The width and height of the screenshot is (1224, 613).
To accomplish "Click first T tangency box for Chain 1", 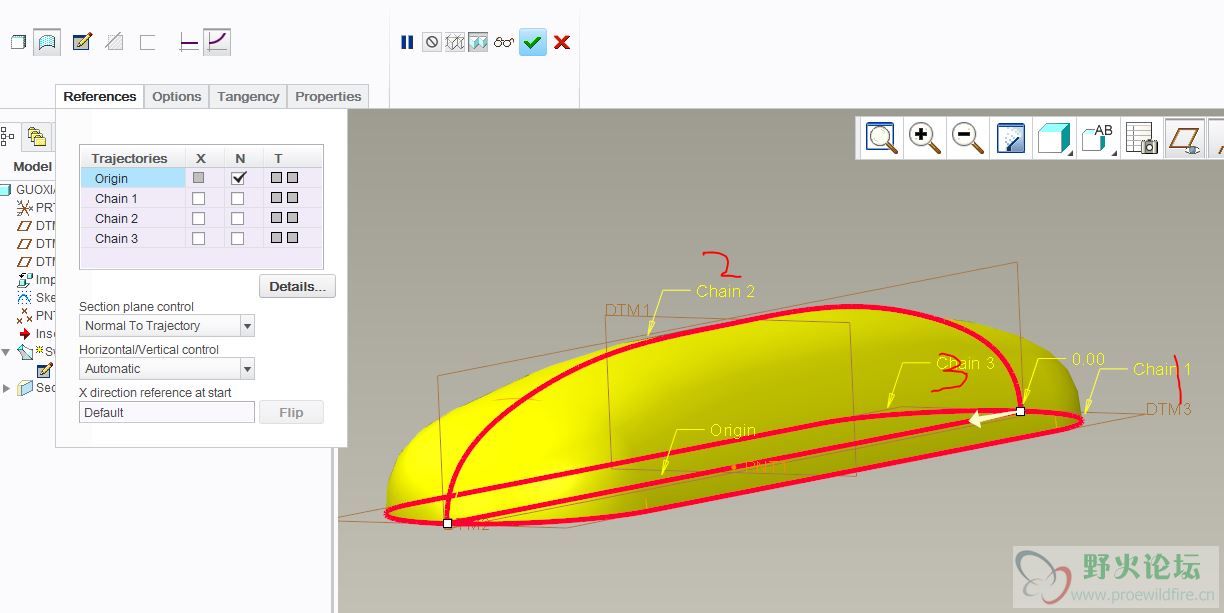I will (x=276, y=198).
